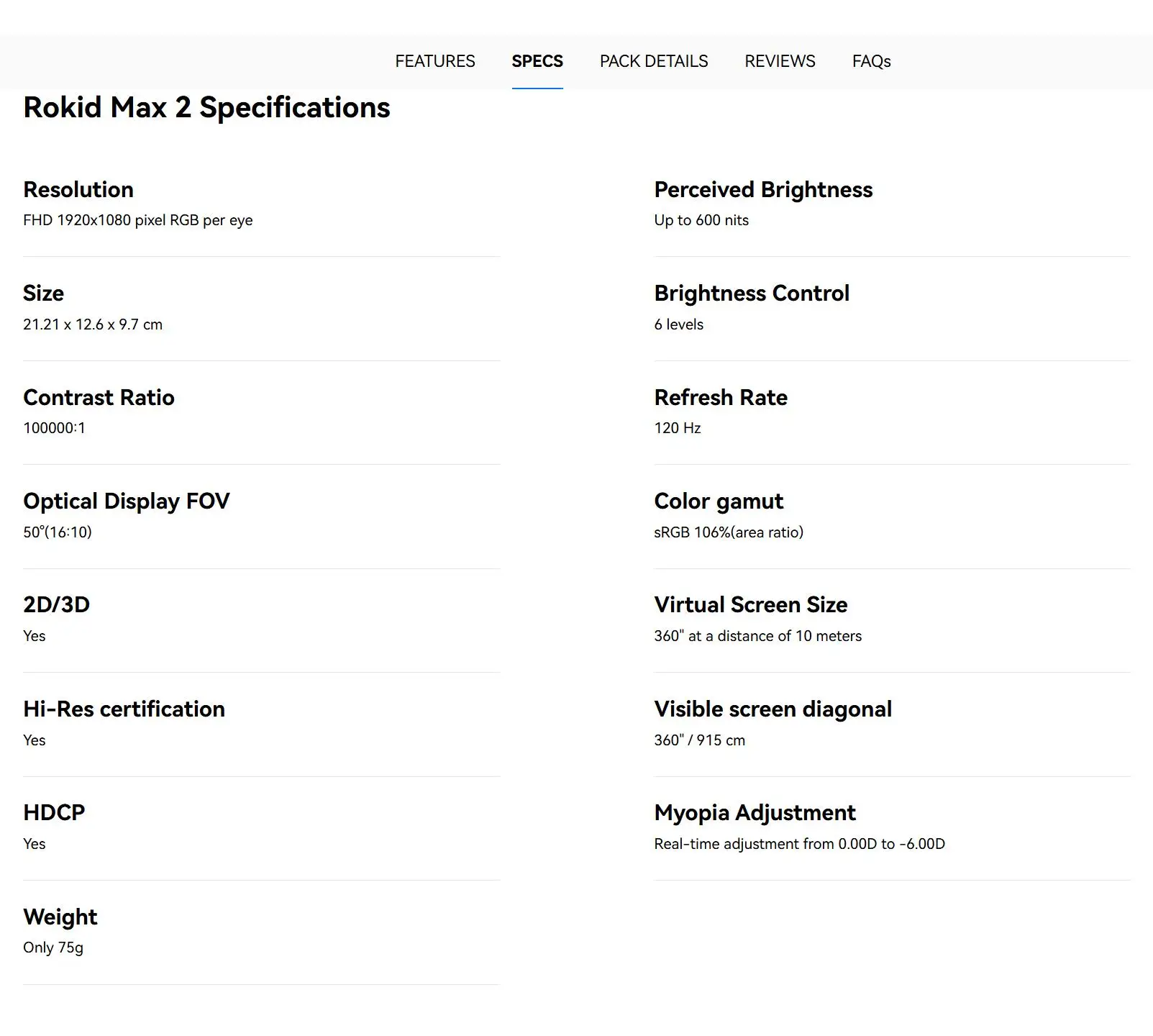Click the "21.21 x 12.6 x 9.7 cm" size value
This screenshot has height=1036, width=1153.
pyautogui.click(x=93, y=324)
